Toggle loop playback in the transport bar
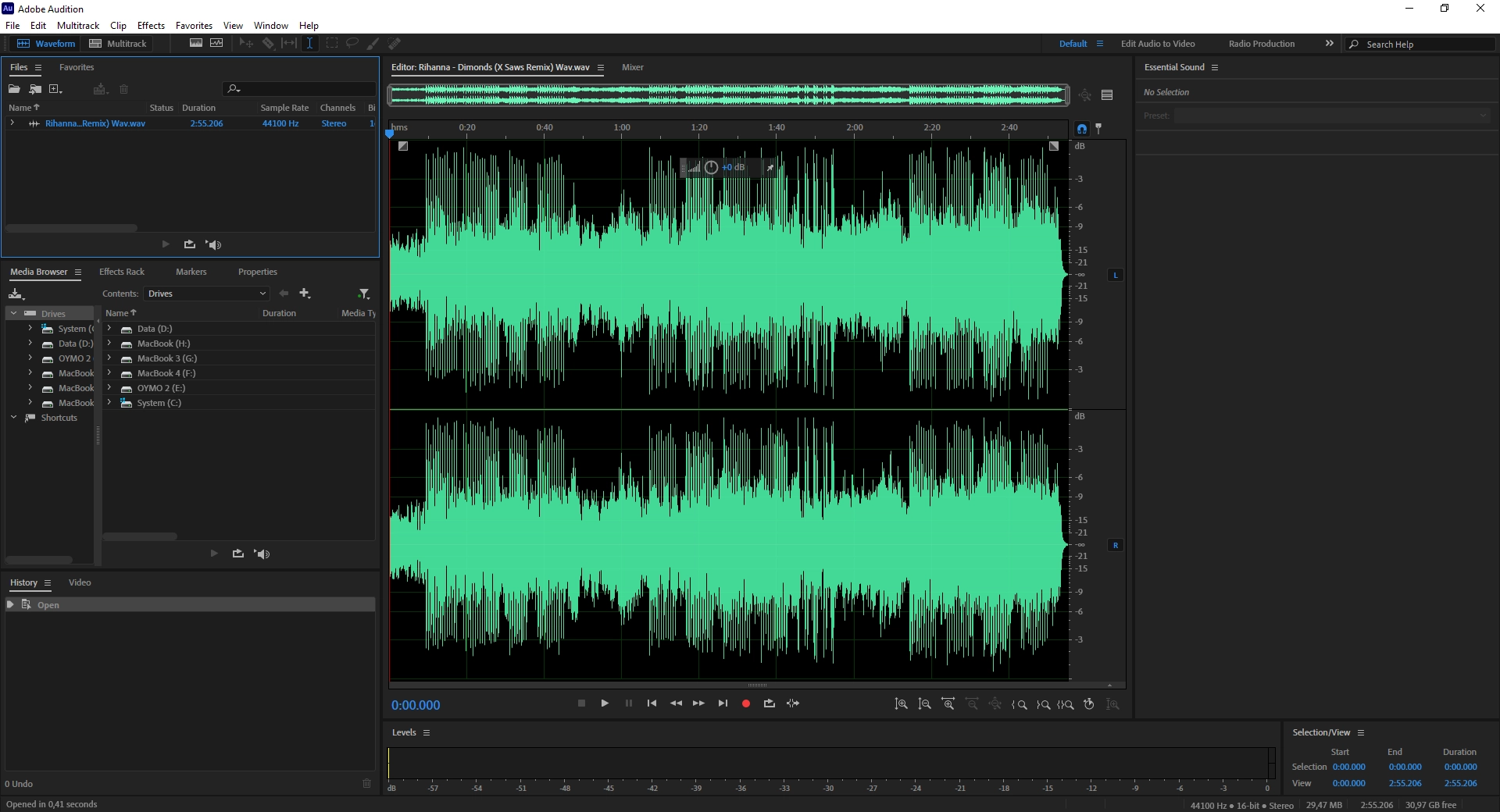Image resolution: width=1500 pixels, height=812 pixels. click(770, 703)
